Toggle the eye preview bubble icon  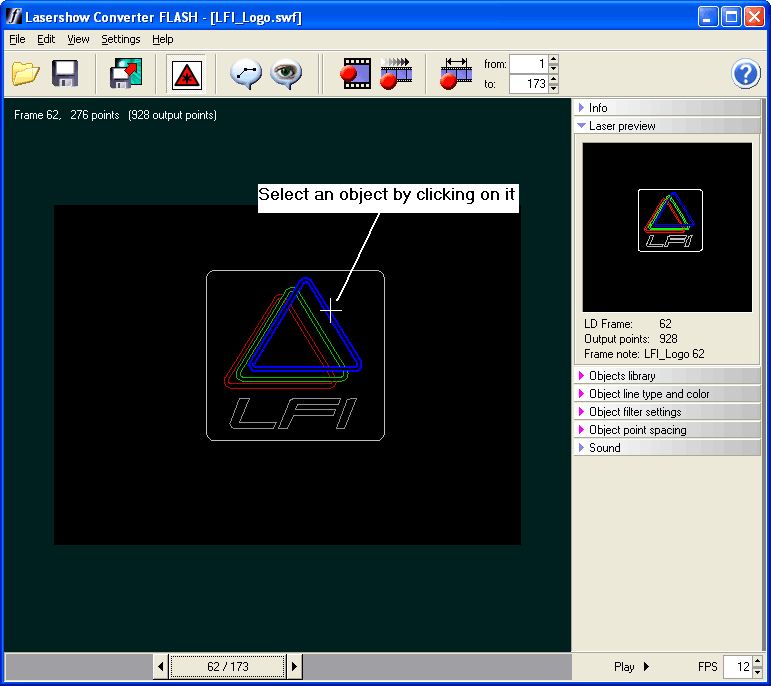pos(286,74)
